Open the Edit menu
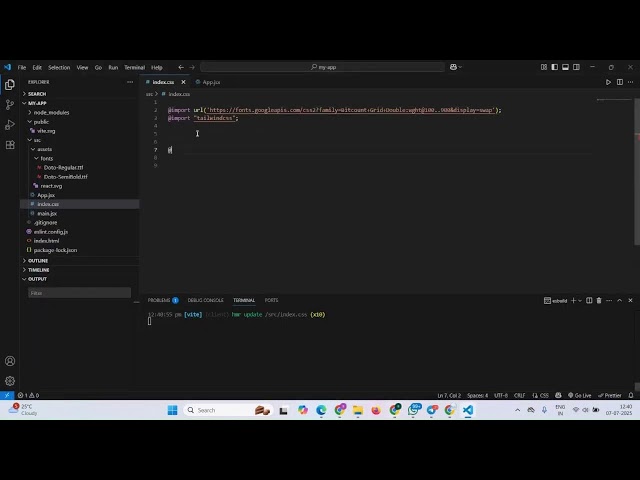 click(37, 67)
